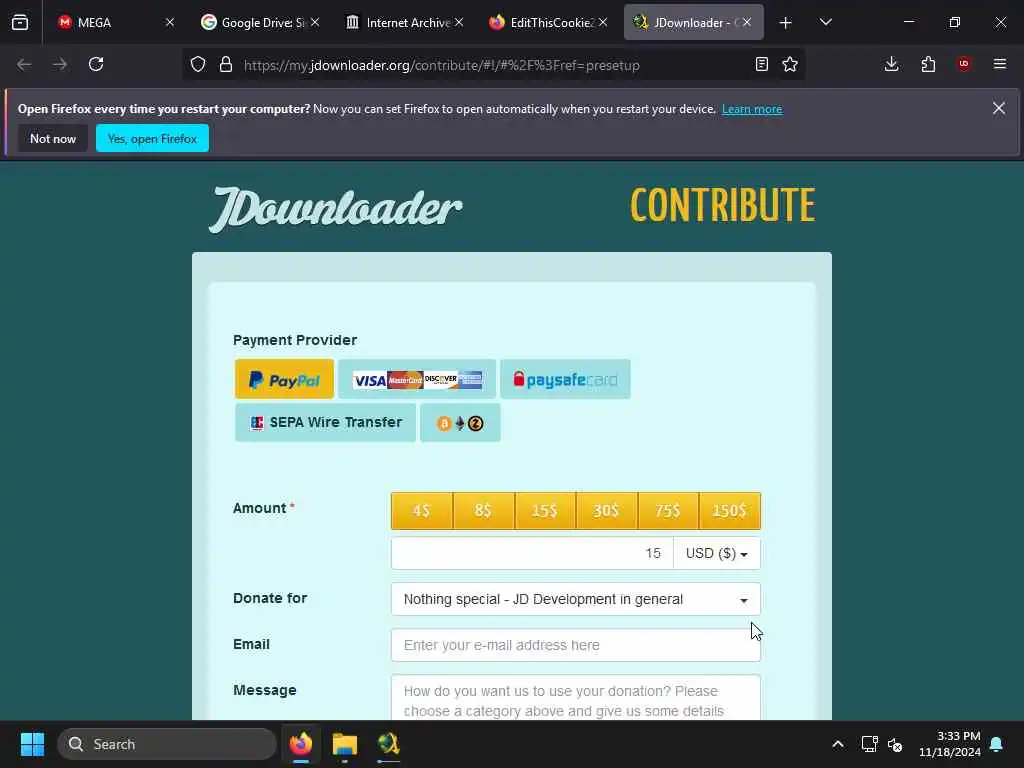Image resolution: width=1024 pixels, height=768 pixels.
Task: Close the Internet Archive tab
Action: 459,22
